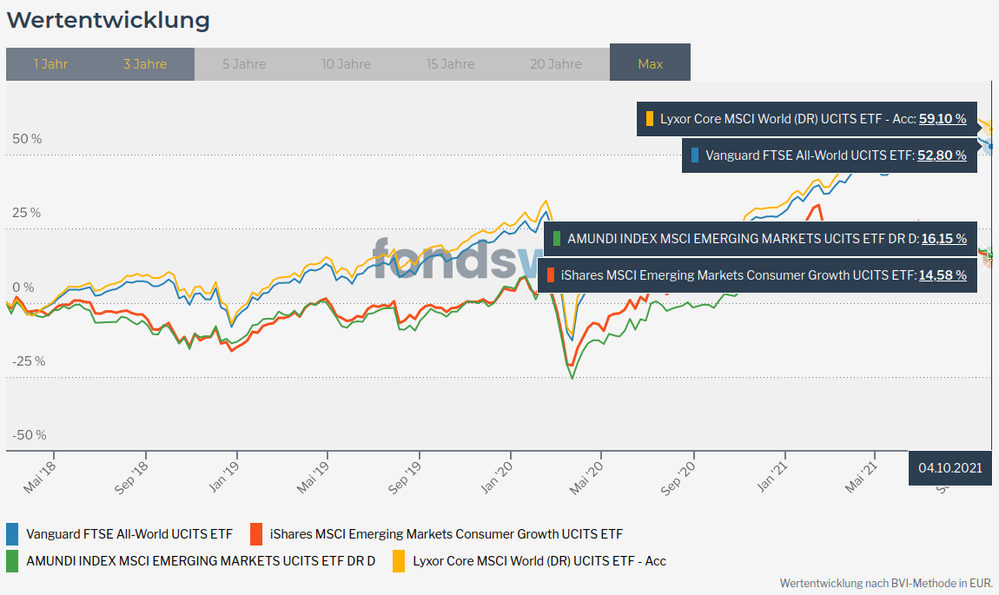Screen dimensions: 999x595
Task: Choose the 10 Jahre period tab
Action: coord(346,64)
